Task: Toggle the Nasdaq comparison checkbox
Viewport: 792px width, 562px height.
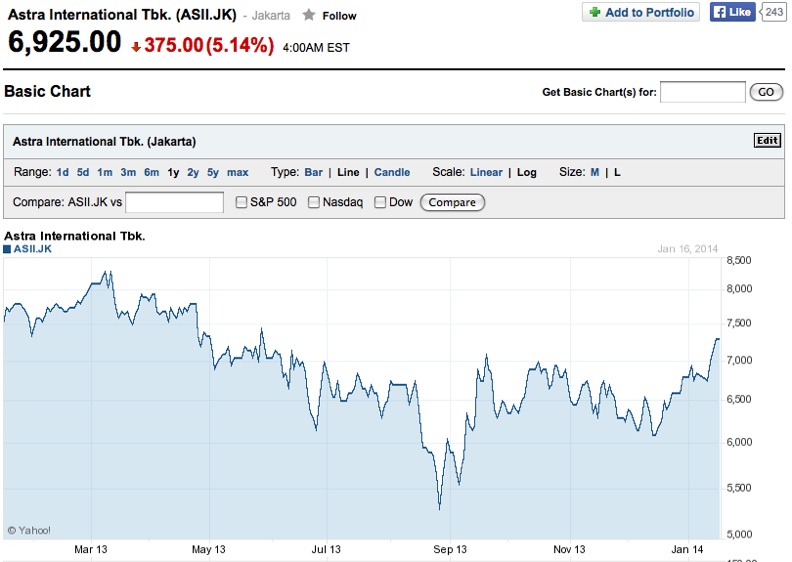Action: [x=314, y=202]
